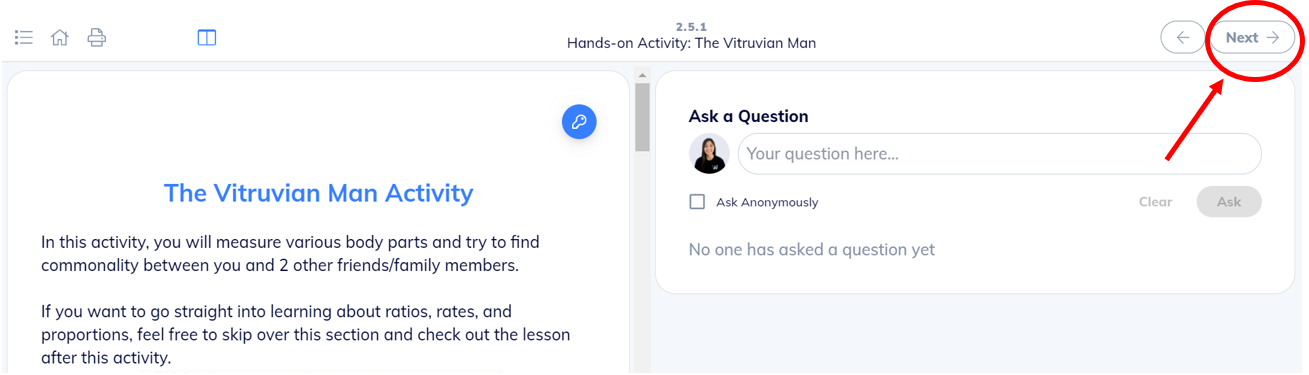Screen dimensions: 1309x375
Task: Click 'No one has asked a question yet'
Action: 812,249
